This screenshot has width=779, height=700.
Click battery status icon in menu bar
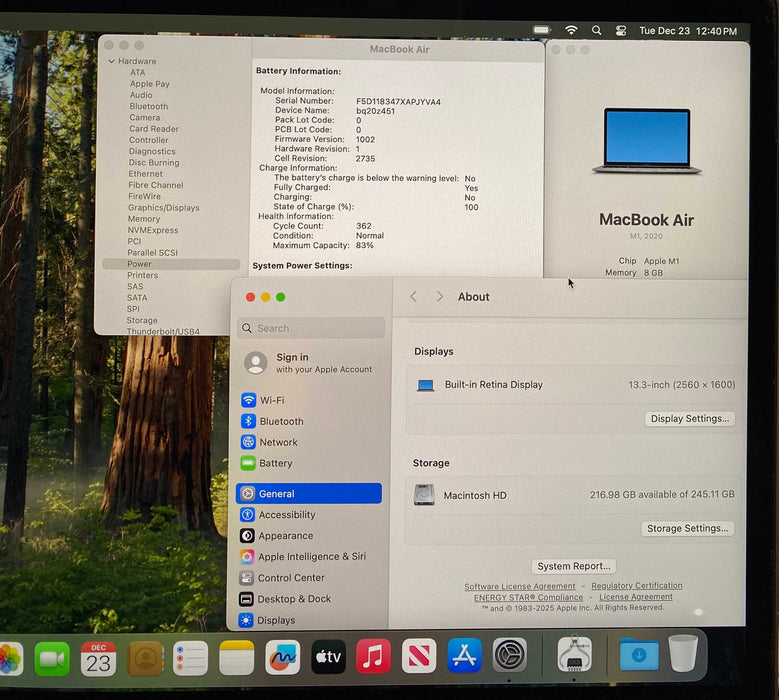542,30
